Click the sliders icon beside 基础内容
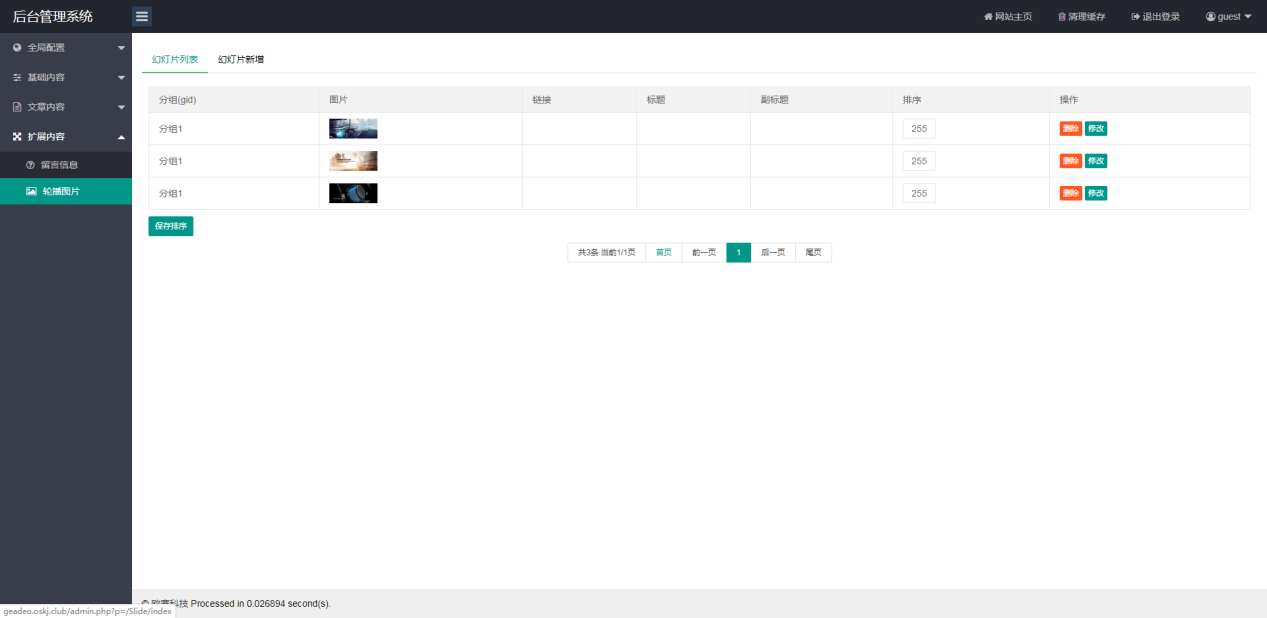Screen dimensions: 1267x618 pyautogui.click(x=17, y=77)
